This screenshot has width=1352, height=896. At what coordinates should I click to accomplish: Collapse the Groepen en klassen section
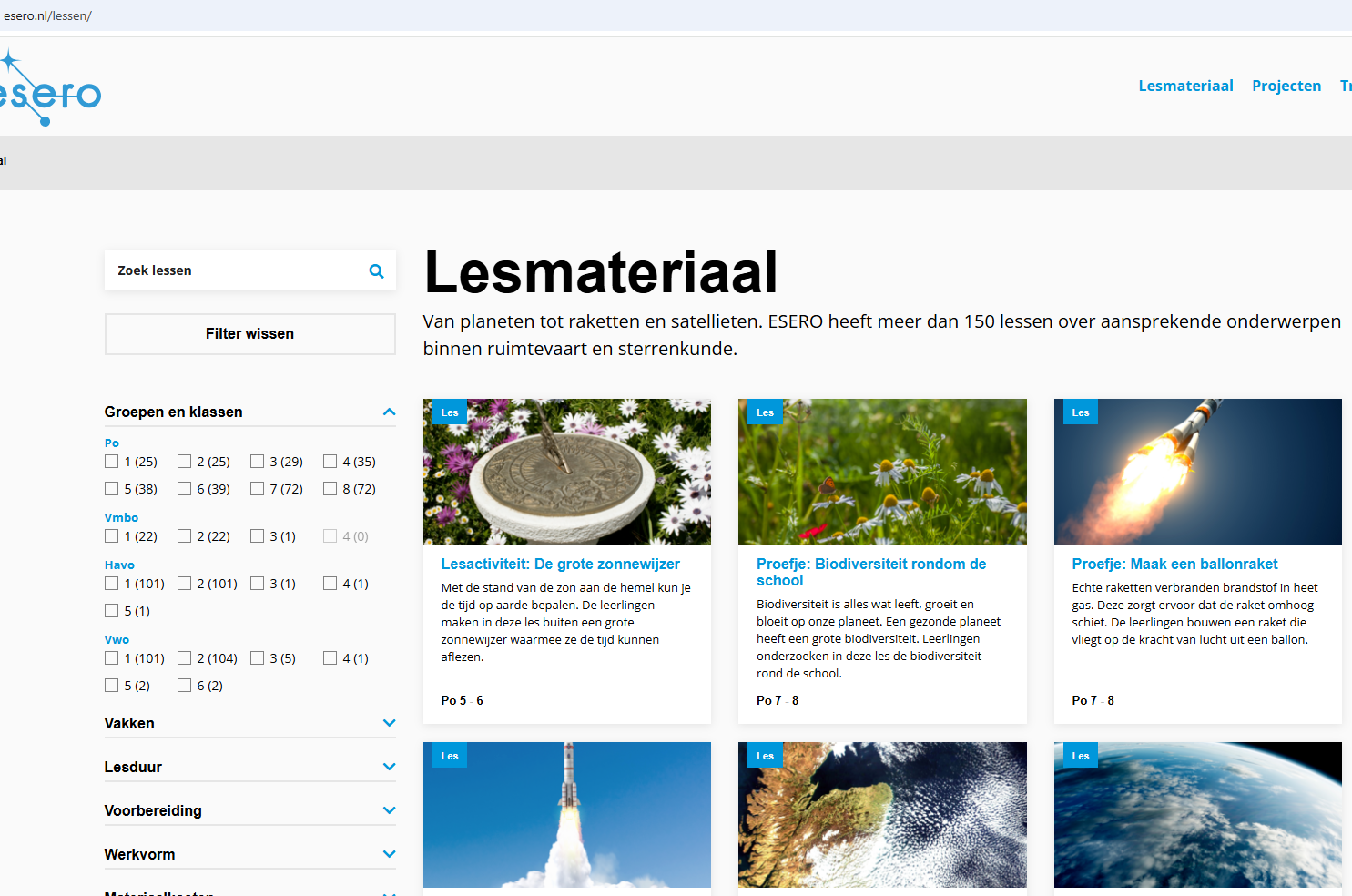(x=389, y=412)
